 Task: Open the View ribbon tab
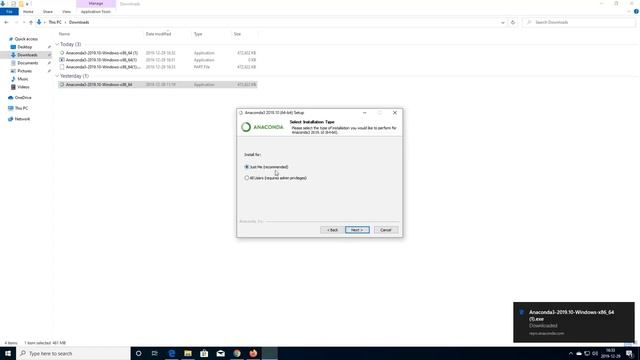(66, 12)
